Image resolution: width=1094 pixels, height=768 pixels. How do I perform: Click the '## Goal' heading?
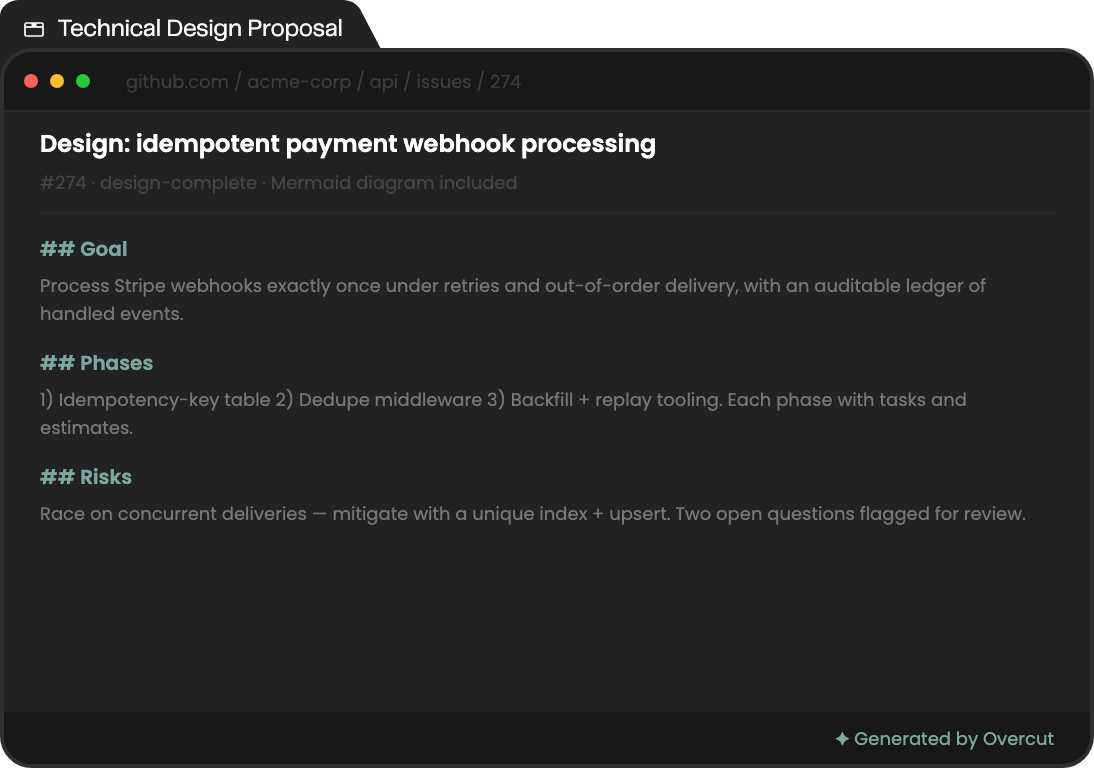(84, 249)
